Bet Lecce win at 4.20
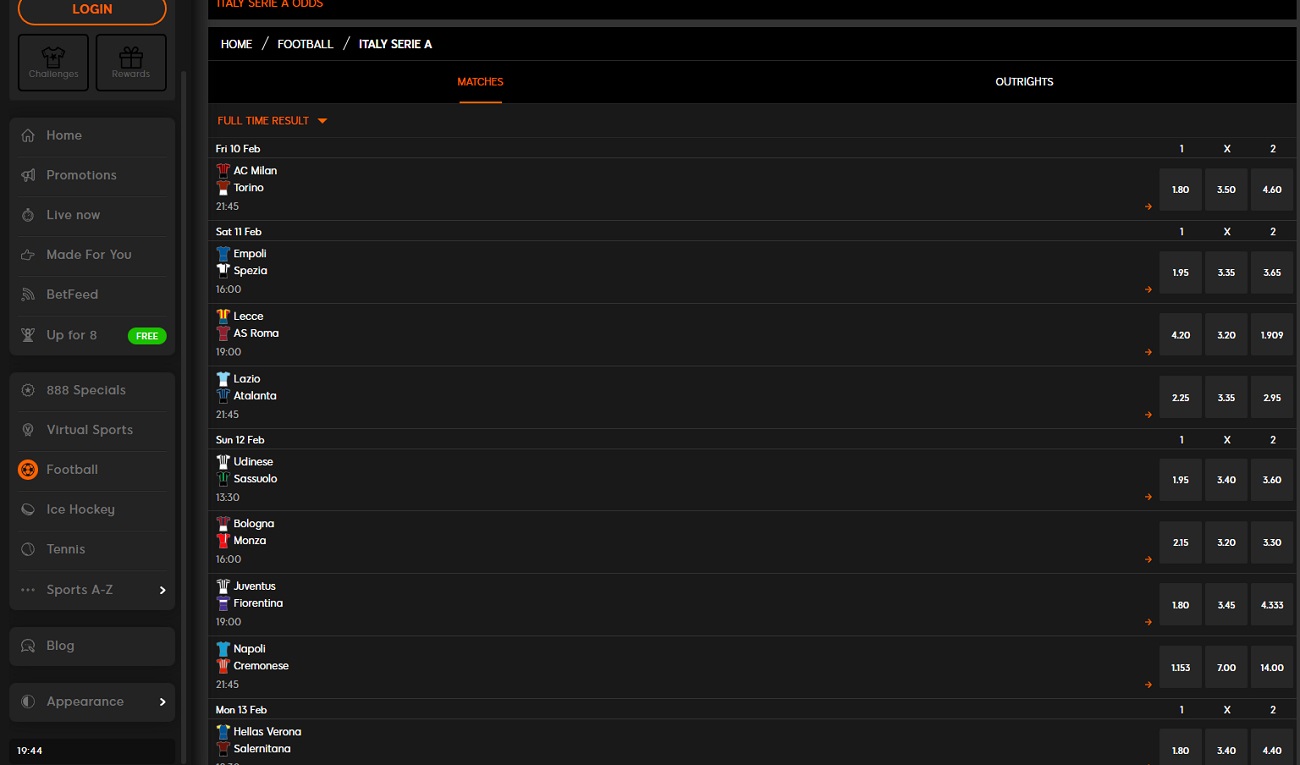Screen dimensions: 1300x765 coord(1180,335)
